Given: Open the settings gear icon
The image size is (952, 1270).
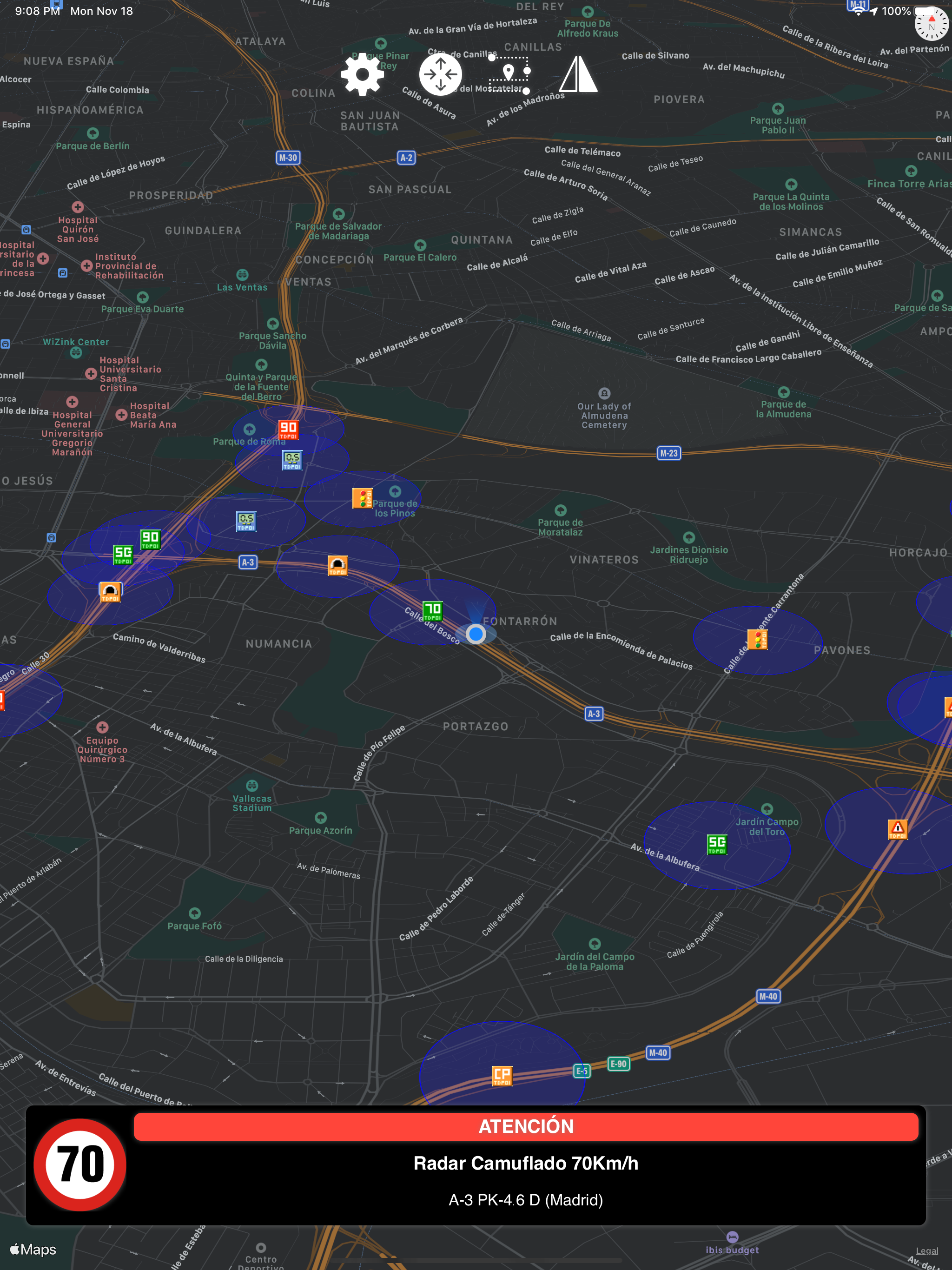Looking at the screenshot, I should pos(362,74).
